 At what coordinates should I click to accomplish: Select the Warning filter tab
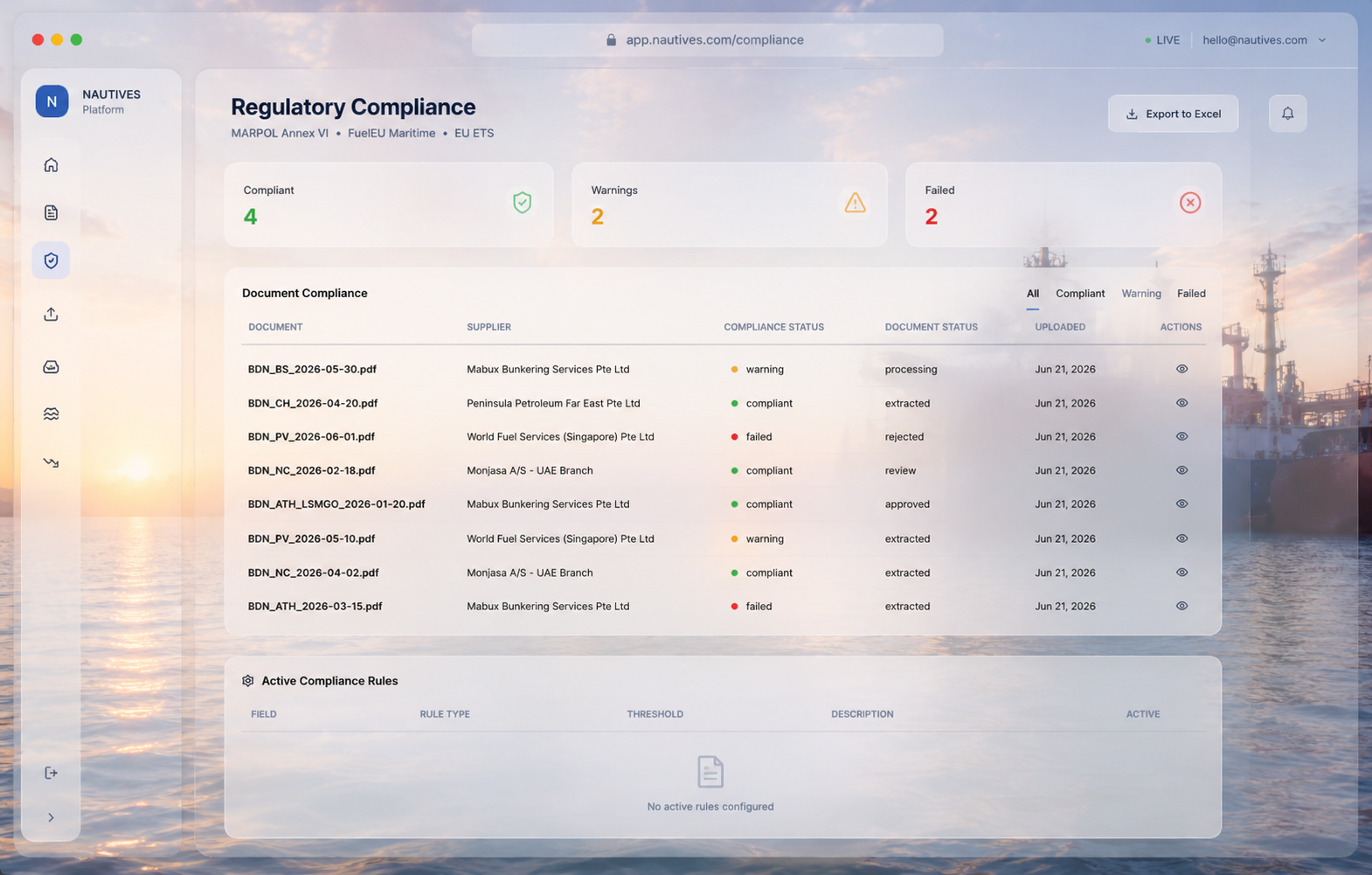point(1141,294)
